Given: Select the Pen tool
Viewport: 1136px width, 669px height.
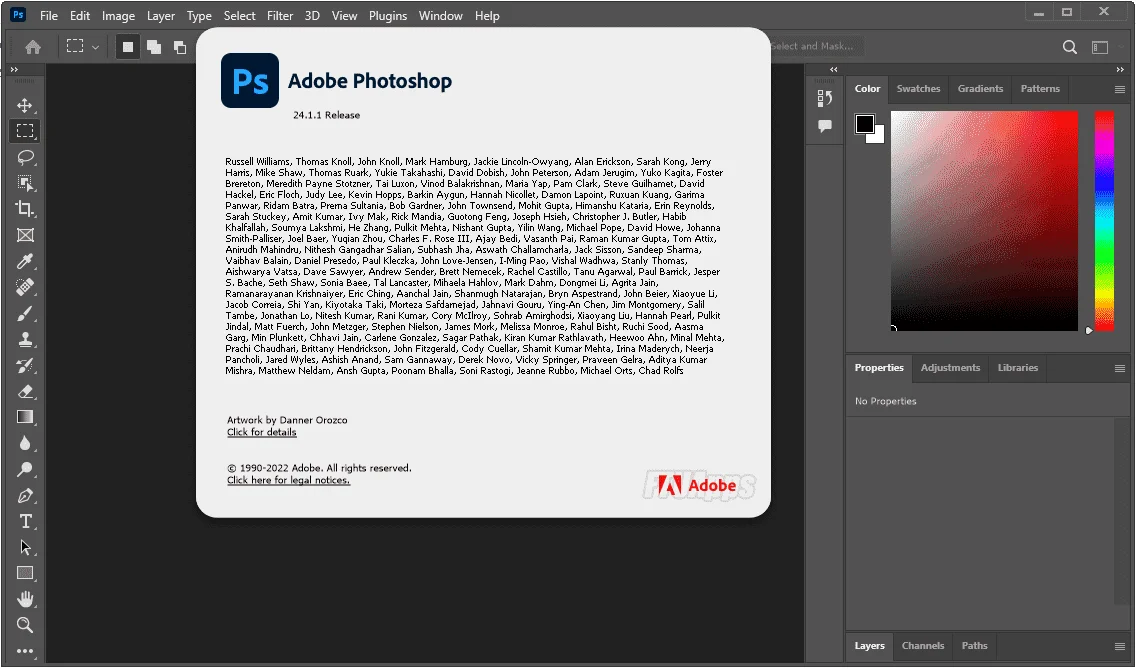Looking at the screenshot, I should 25,496.
